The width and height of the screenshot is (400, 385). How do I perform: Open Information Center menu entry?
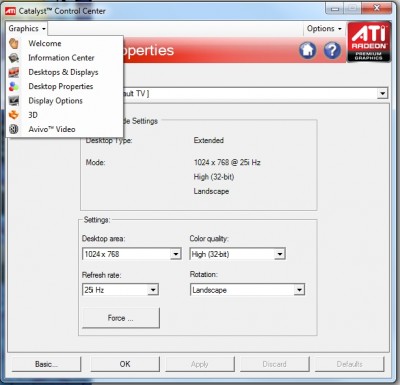click(x=61, y=58)
